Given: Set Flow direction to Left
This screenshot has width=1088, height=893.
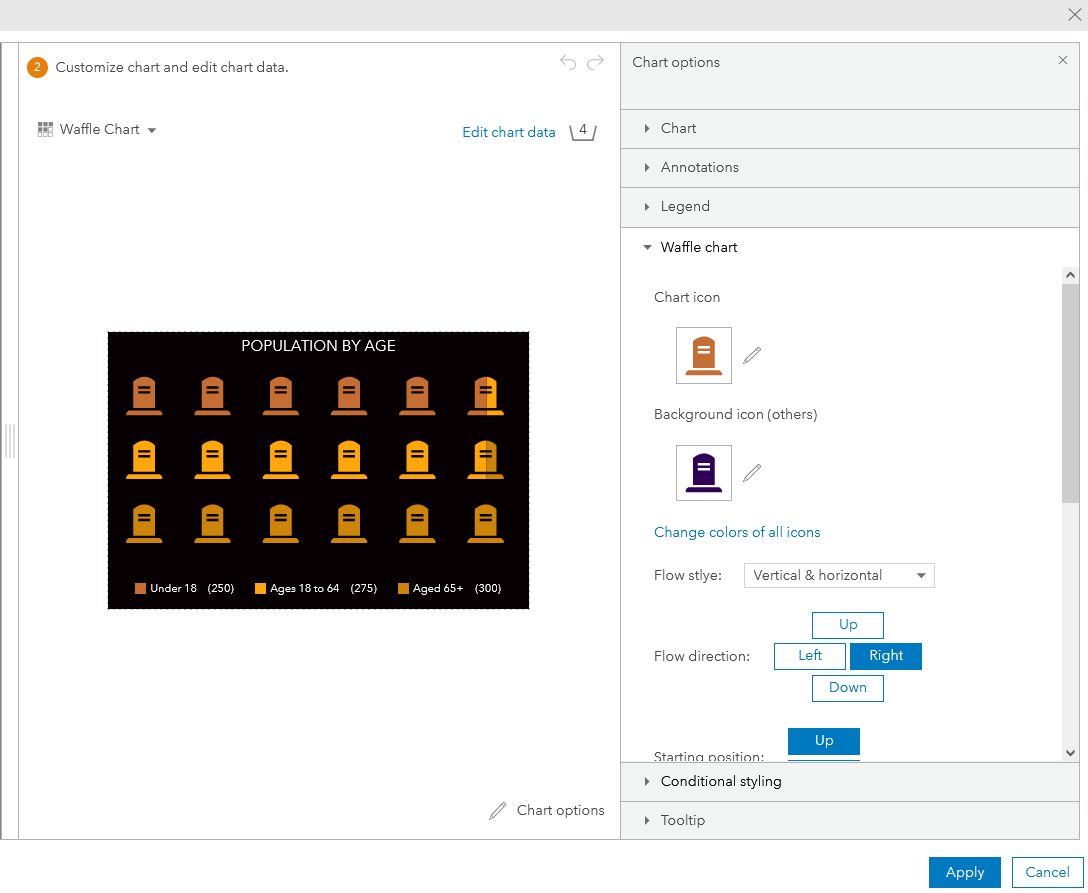Looking at the screenshot, I should pos(810,656).
